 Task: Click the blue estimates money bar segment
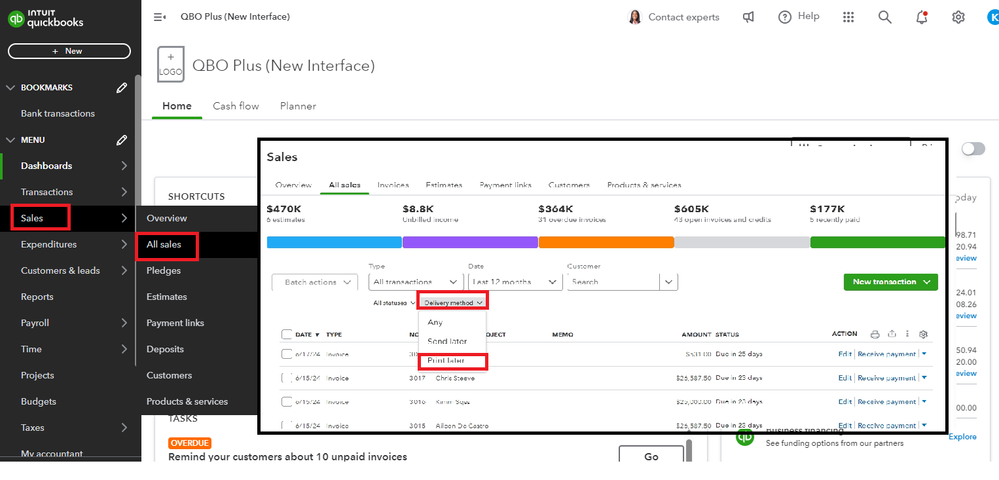[x=334, y=242]
